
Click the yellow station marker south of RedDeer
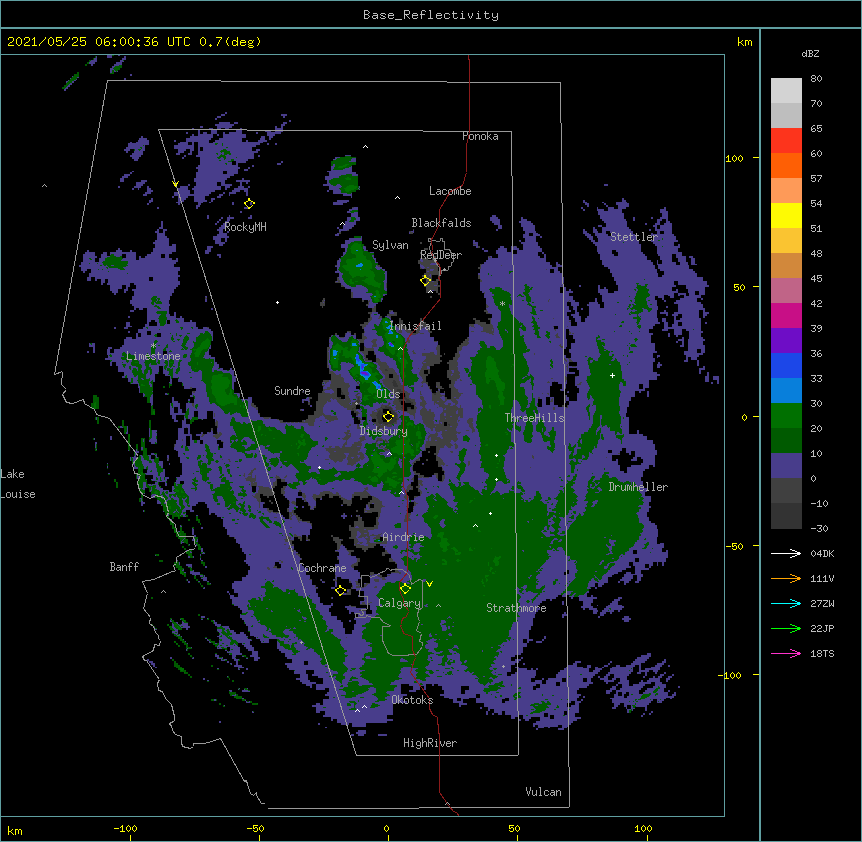tap(425, 280)
